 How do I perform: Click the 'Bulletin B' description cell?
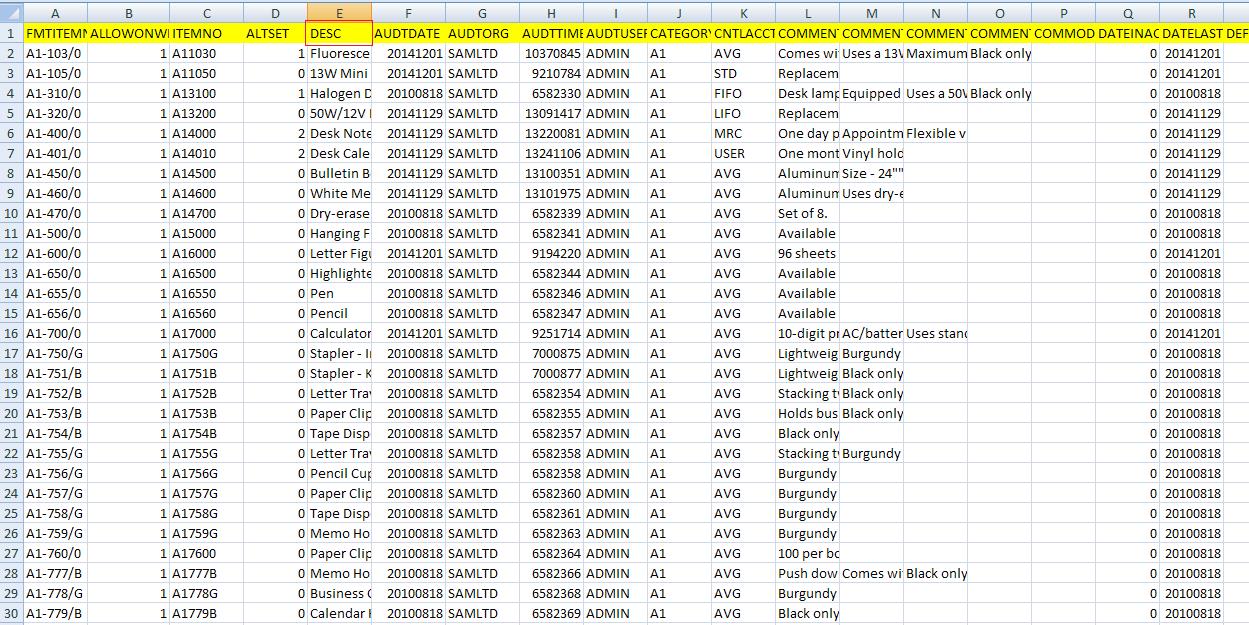[x=339, y=173]
